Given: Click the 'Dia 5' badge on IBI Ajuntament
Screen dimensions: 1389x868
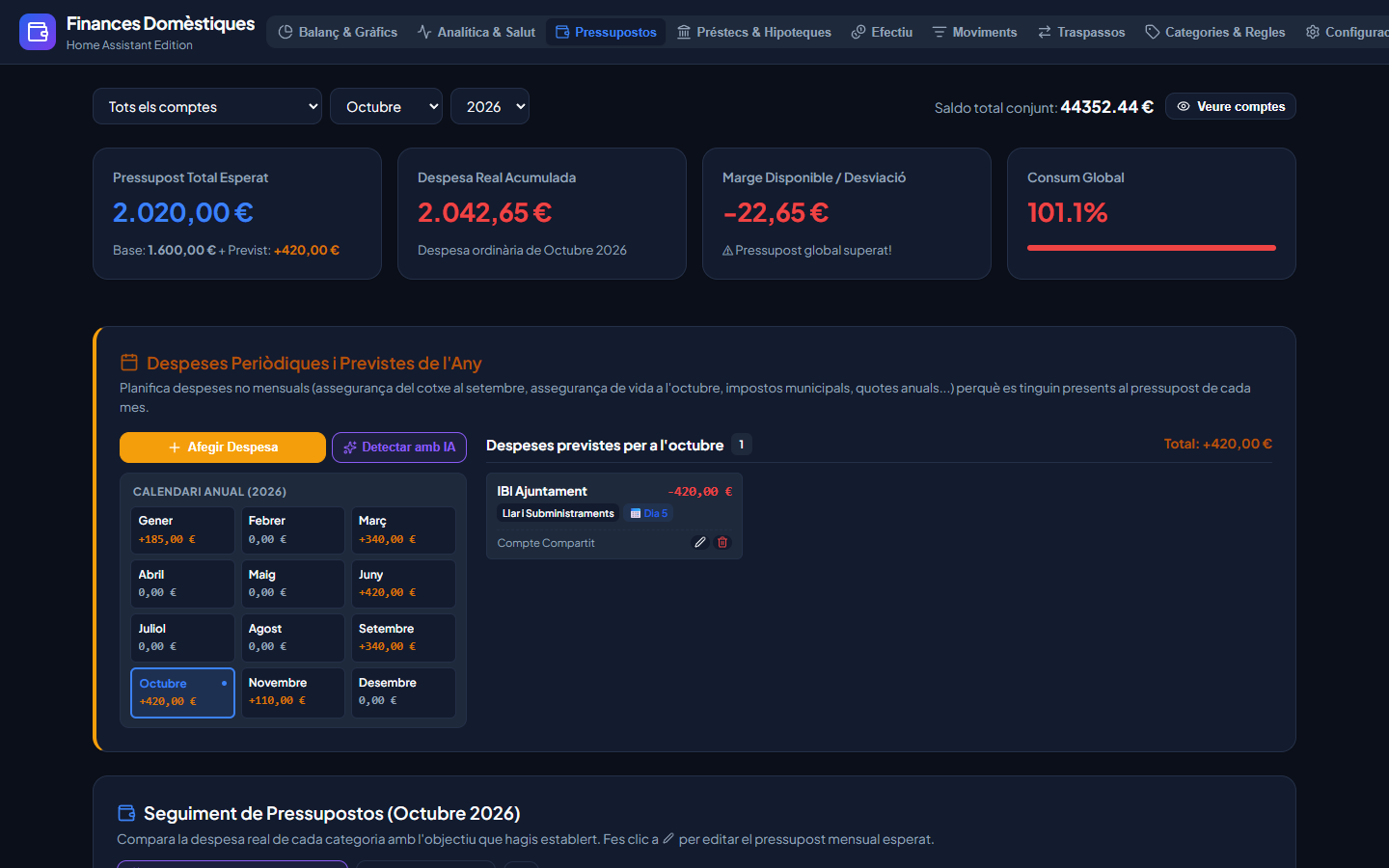Looking at the screenshot, I should point(649,513).
